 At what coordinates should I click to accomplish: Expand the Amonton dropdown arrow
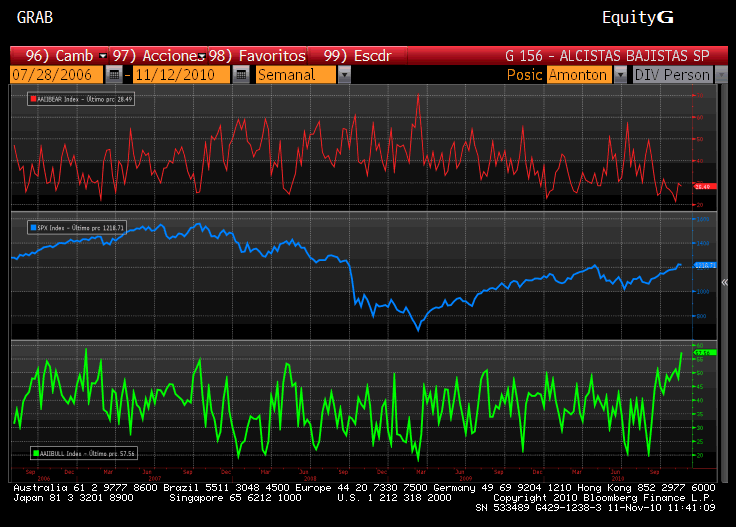pos(621,75)
